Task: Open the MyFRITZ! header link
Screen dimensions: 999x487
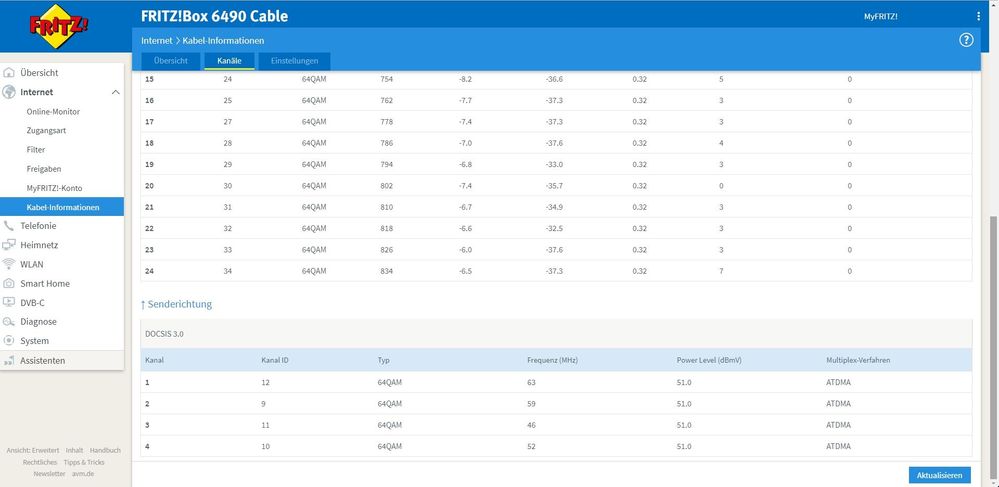Action: [880, 17]
